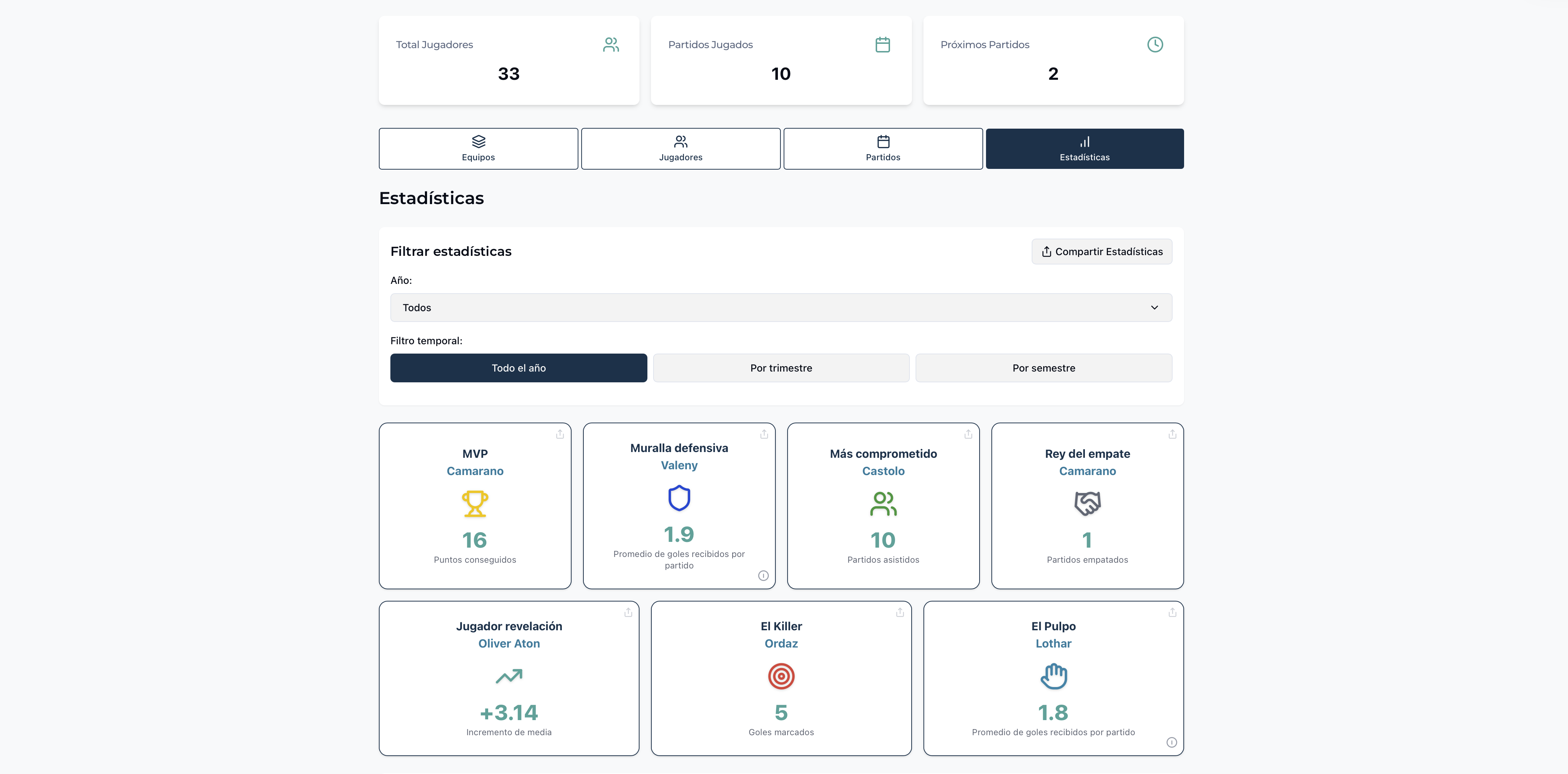Switch time filter to Por trimestre
This screenshot has width=1568, height=774.
pyautogui.click(x=781, y=368)
